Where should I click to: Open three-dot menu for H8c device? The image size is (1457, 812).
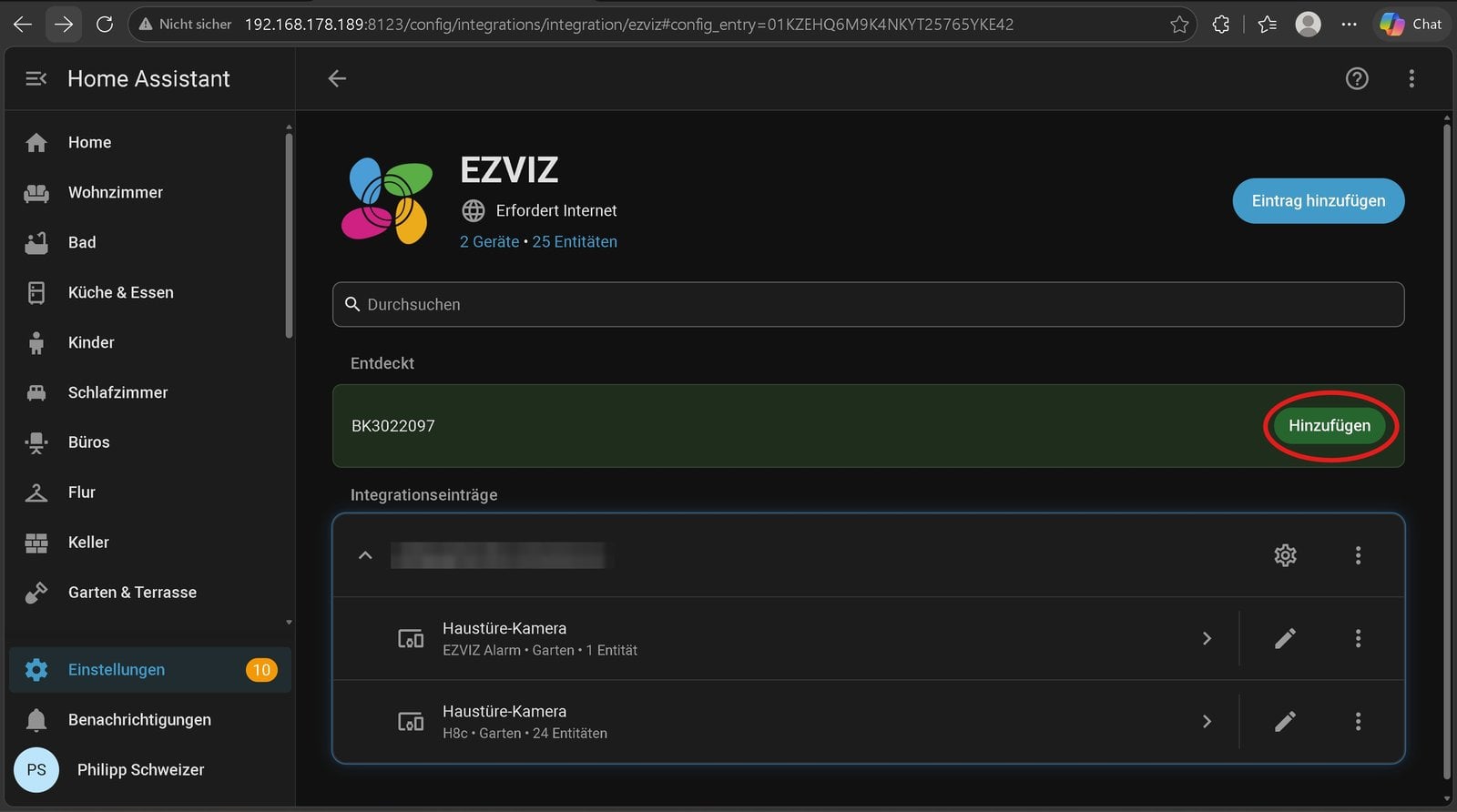click(1358, 722)
